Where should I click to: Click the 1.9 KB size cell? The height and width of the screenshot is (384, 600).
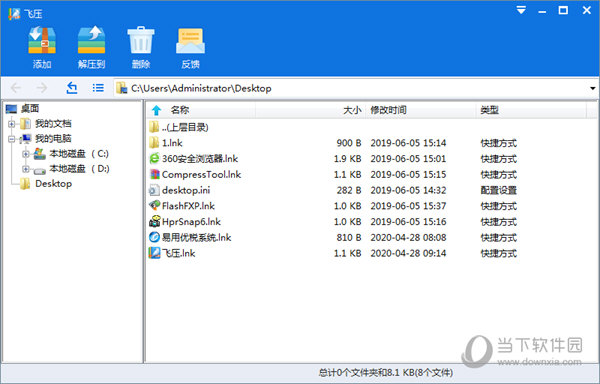click(347, 159)
